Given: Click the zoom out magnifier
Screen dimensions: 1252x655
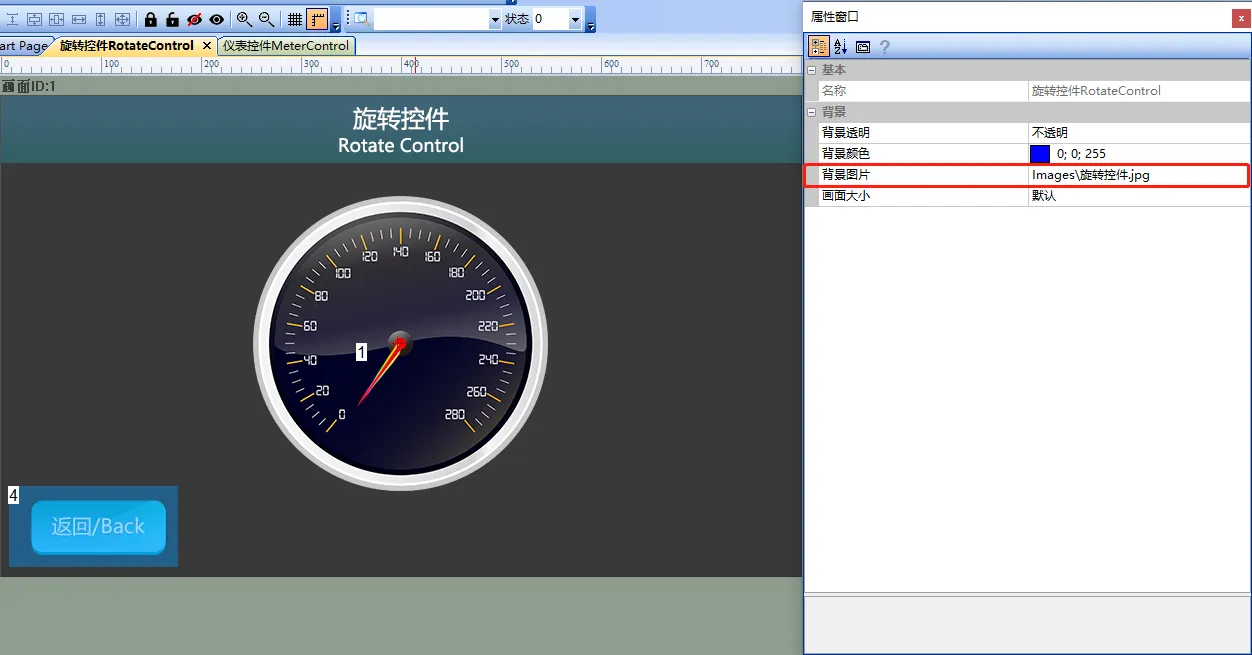Looking at the screenshot, I should [267, 19].
